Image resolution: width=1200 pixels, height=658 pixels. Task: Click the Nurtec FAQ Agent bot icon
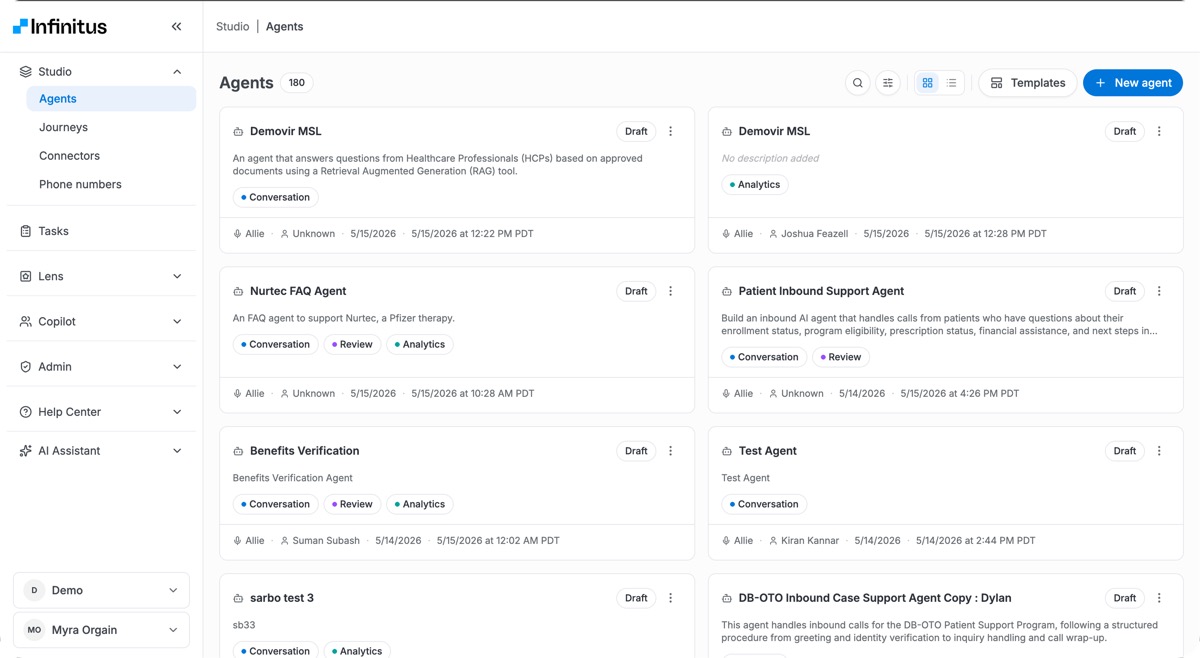click(238, 292)
